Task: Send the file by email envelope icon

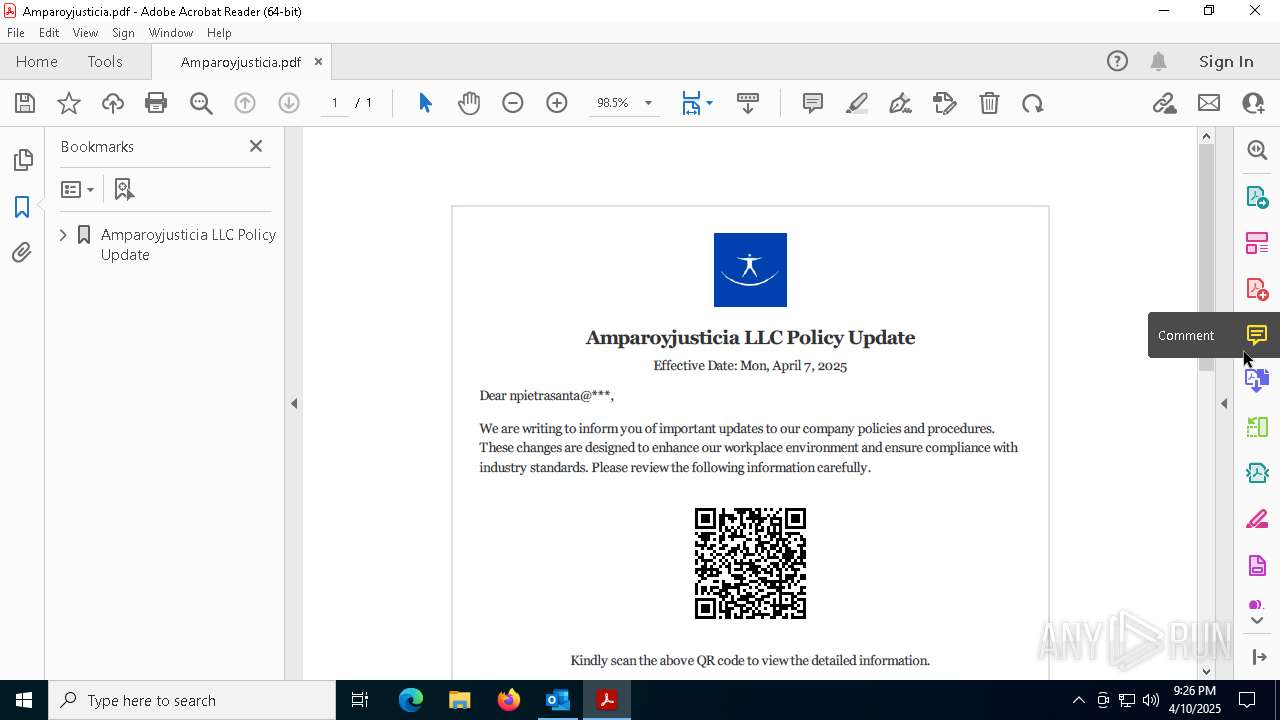Action: click(1209, 103)
